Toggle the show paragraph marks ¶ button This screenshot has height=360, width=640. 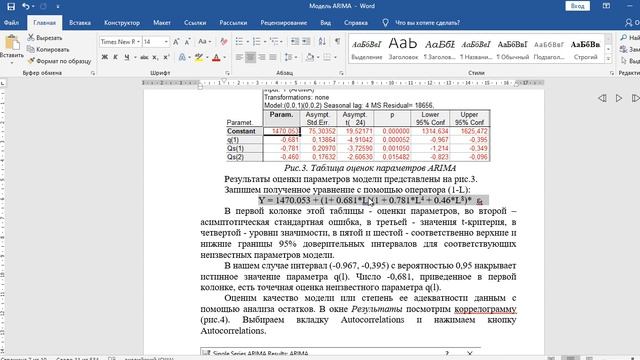coord(338,42)
